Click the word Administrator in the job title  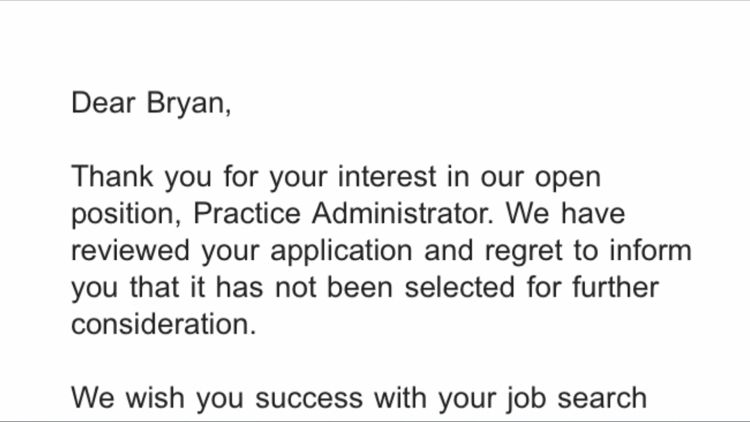tap(402, 213)
